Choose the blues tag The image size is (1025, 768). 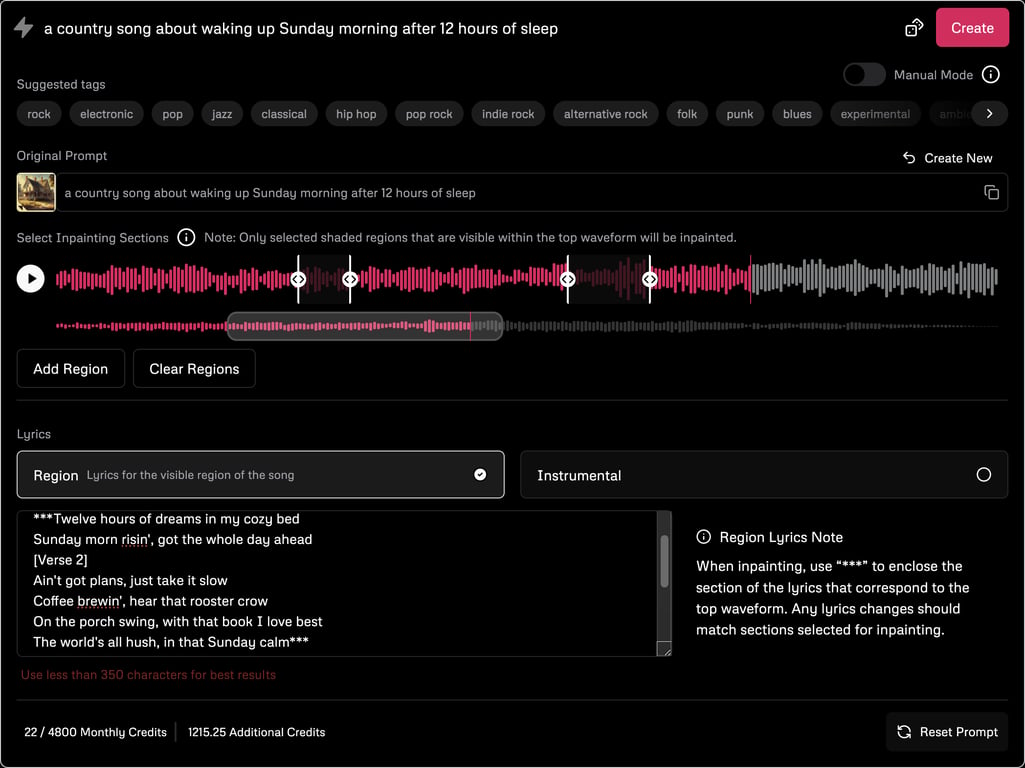click(798, 114)
